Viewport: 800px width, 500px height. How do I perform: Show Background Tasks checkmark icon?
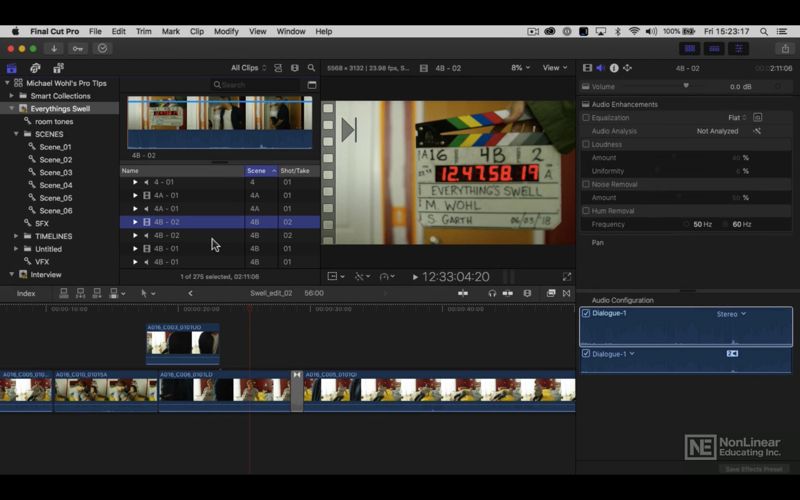[x=103, y=48]
